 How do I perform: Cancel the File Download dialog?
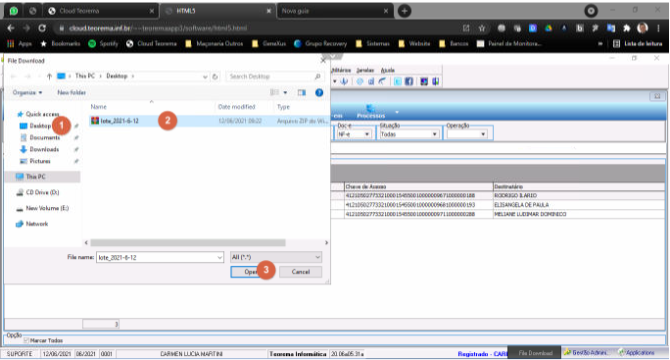point(301,272)
